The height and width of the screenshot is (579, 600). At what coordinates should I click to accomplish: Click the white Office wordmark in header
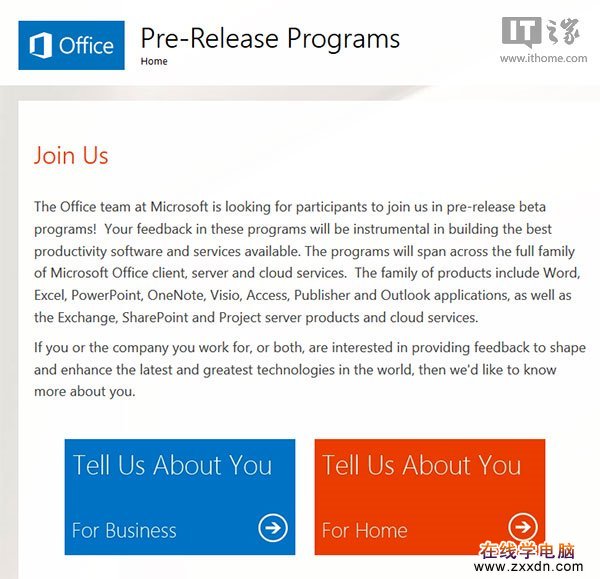pos(86,46)
